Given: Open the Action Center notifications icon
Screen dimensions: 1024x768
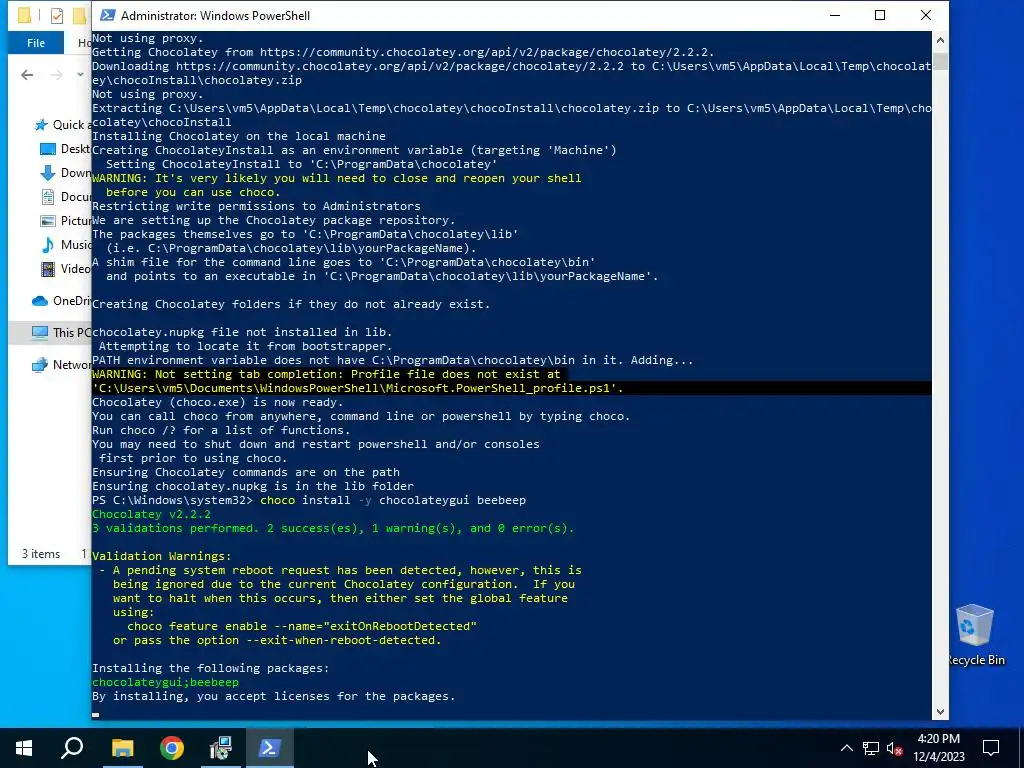Looking at the screenshot, I should tap(991, 748).
